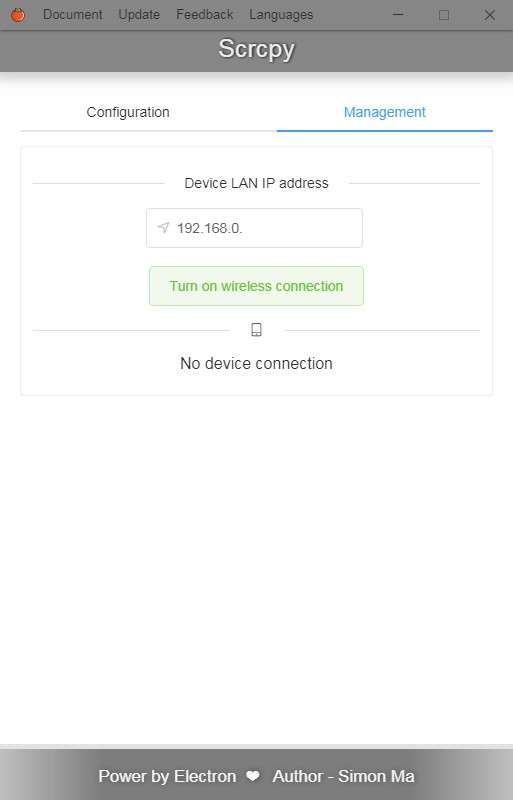513x800 pixels.
Task: Turn on wireless connection
Action: [x=256, y=286]
